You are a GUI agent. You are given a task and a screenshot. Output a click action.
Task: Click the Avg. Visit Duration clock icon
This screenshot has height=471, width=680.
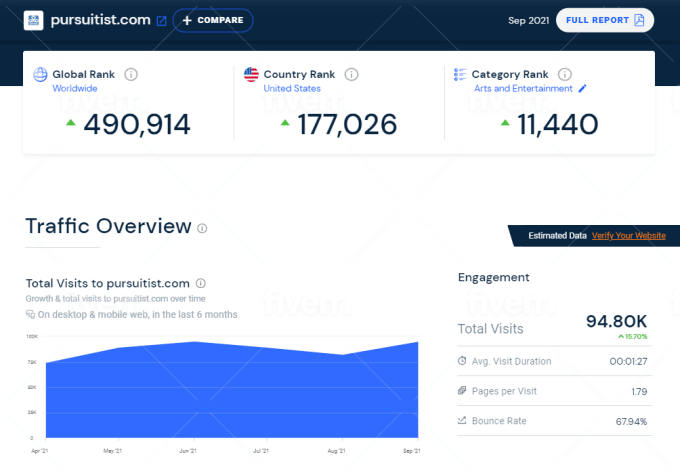(x=462, y=361)
